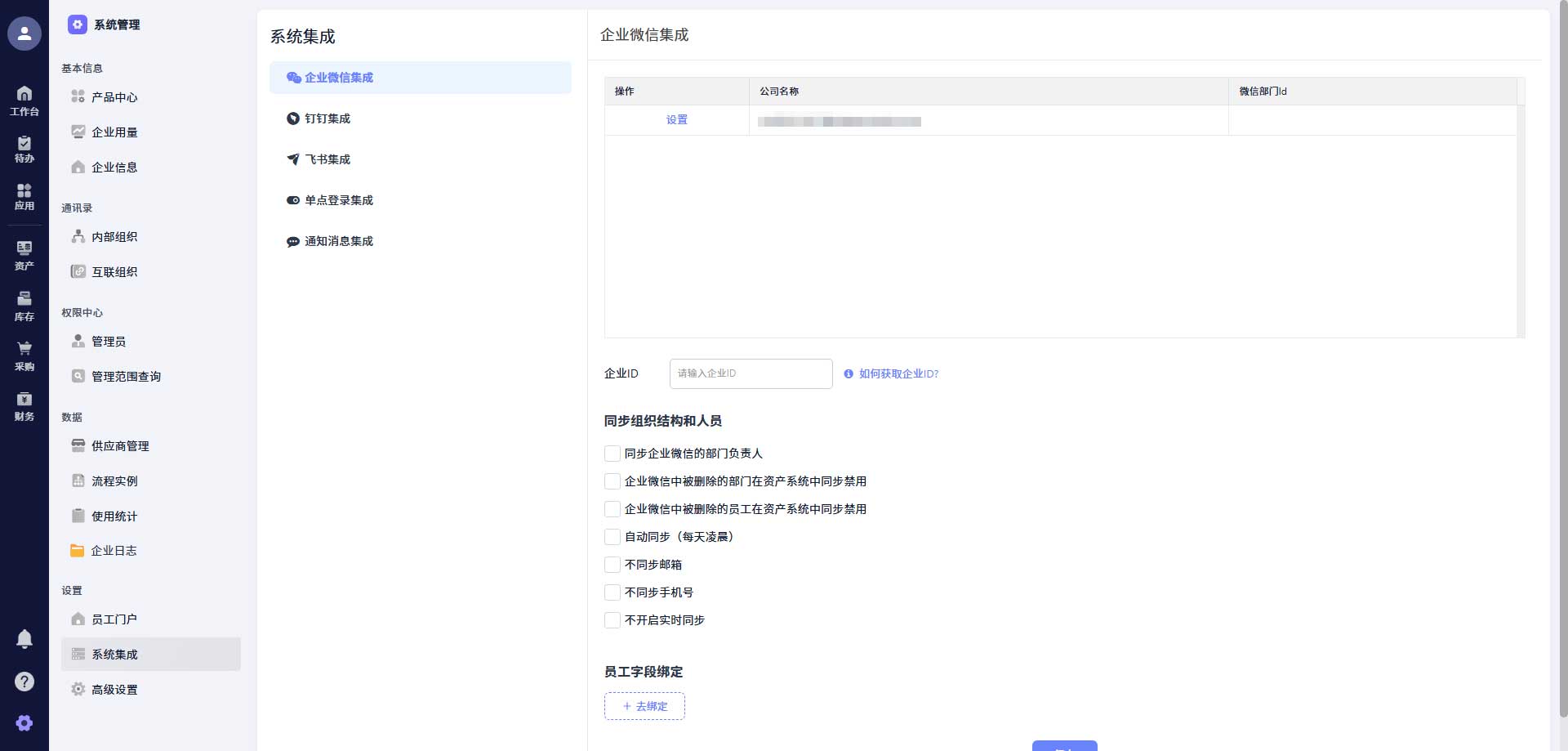Click the 使用统计 clipboard icon
The width and height of the screenshot is (1568, 751).
[x=78, y=516]
